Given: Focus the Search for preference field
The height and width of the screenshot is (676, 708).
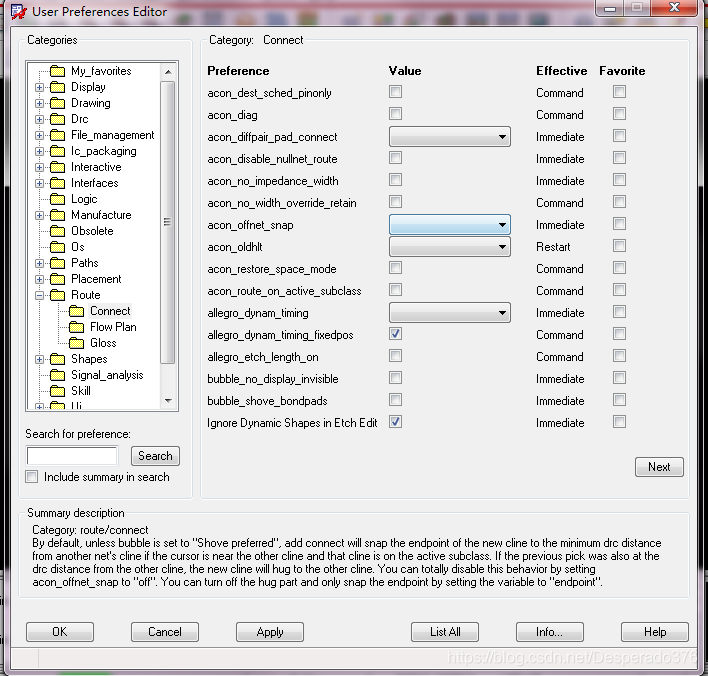Looking at the screenshot, I should pyautogui.click(x=72, y=456).
